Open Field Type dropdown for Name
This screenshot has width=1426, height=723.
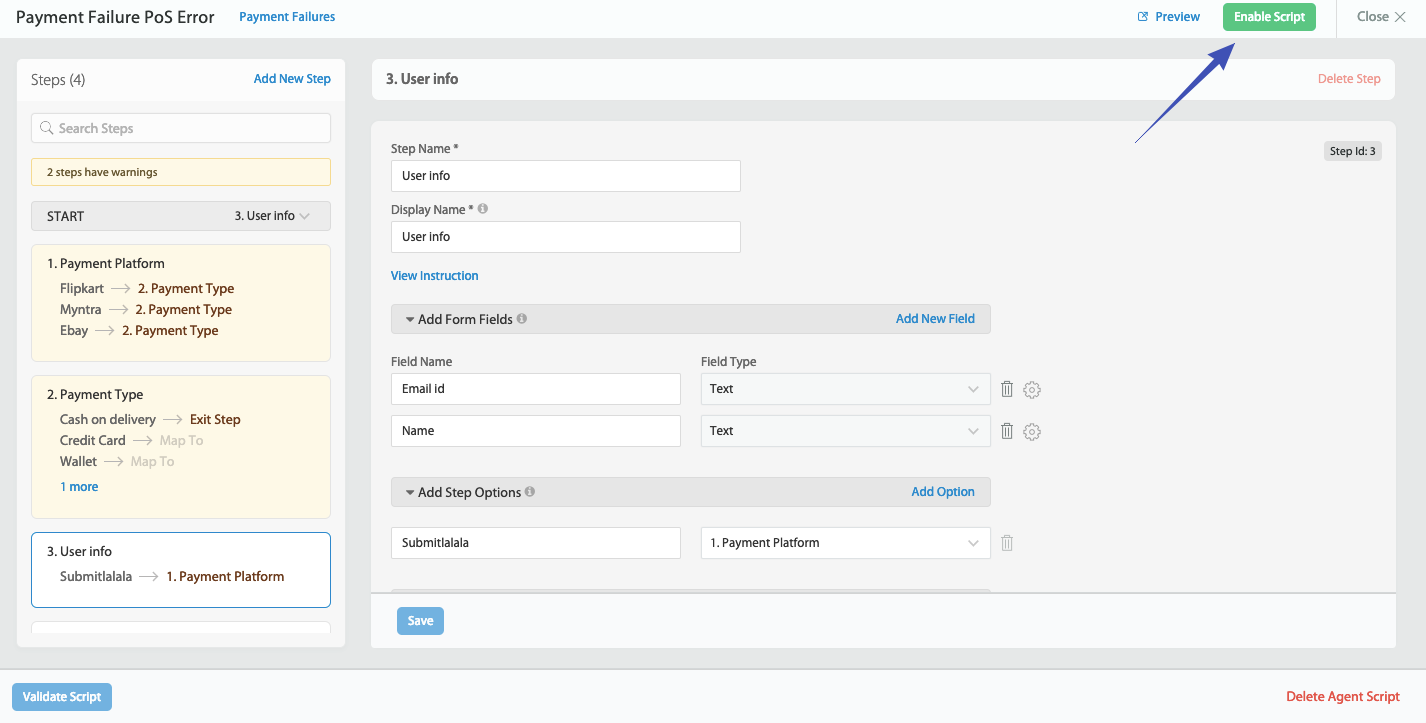(x=845, y=431)
